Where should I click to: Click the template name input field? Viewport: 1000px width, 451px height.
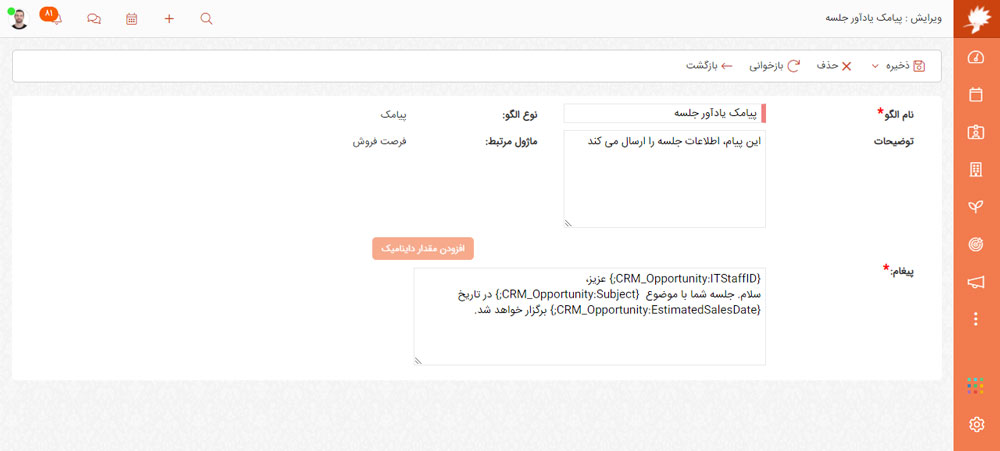click(x=662, y=114)
